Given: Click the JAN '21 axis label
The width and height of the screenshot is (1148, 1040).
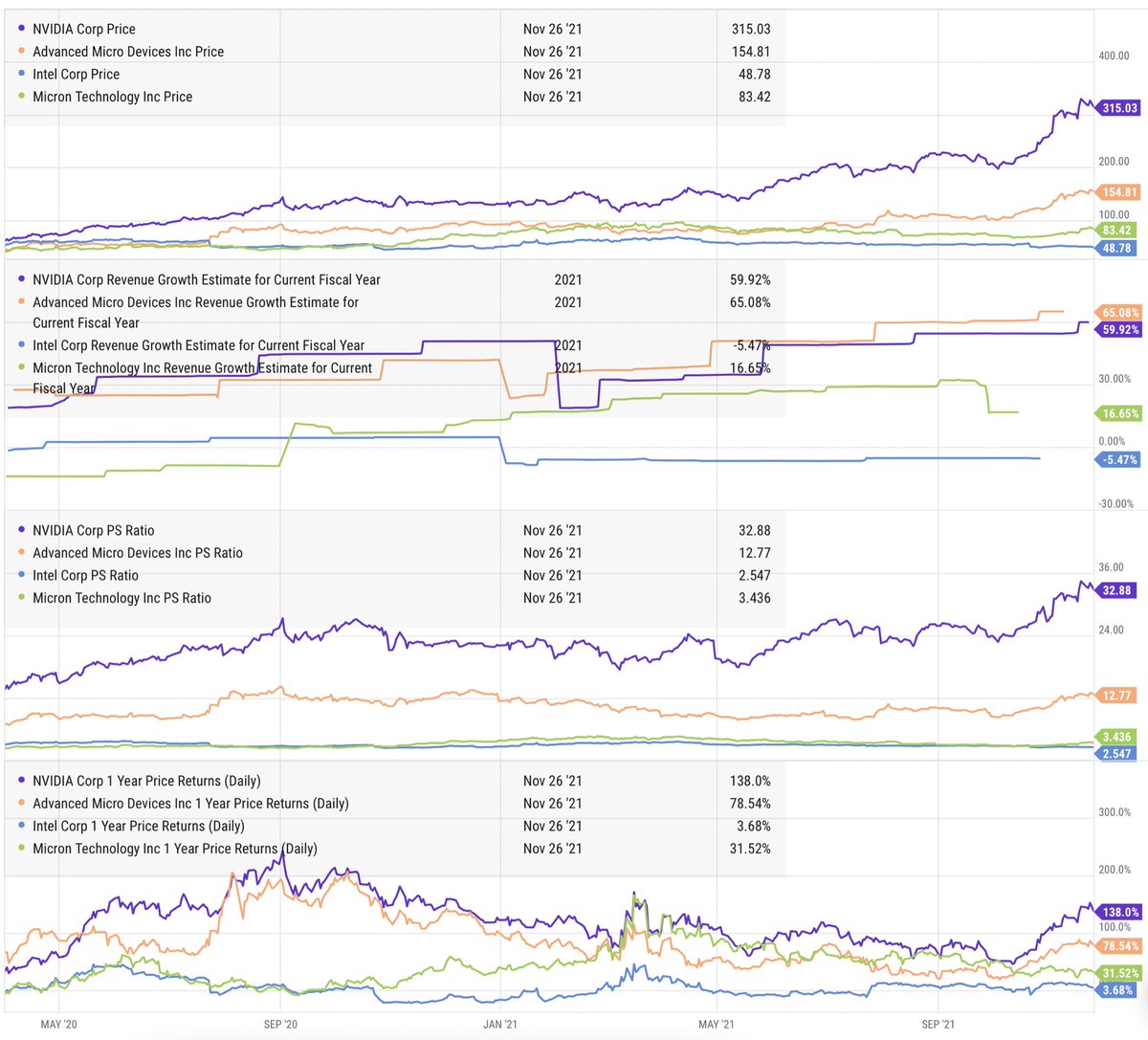Looking at the screenshot, I should pos(499,1025).
